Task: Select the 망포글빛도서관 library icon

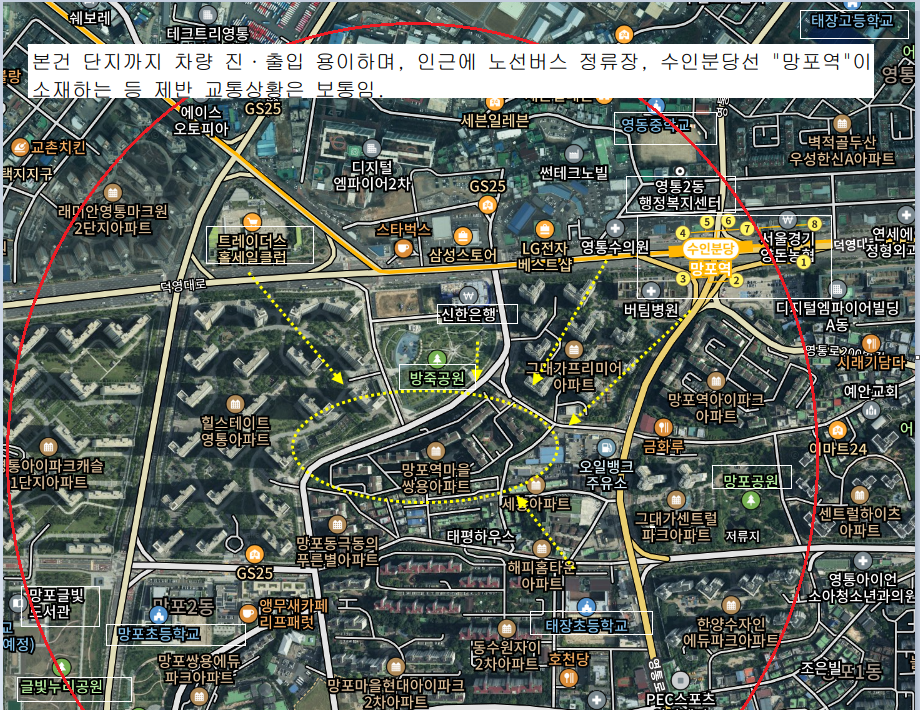Action: tap(16, 603)
